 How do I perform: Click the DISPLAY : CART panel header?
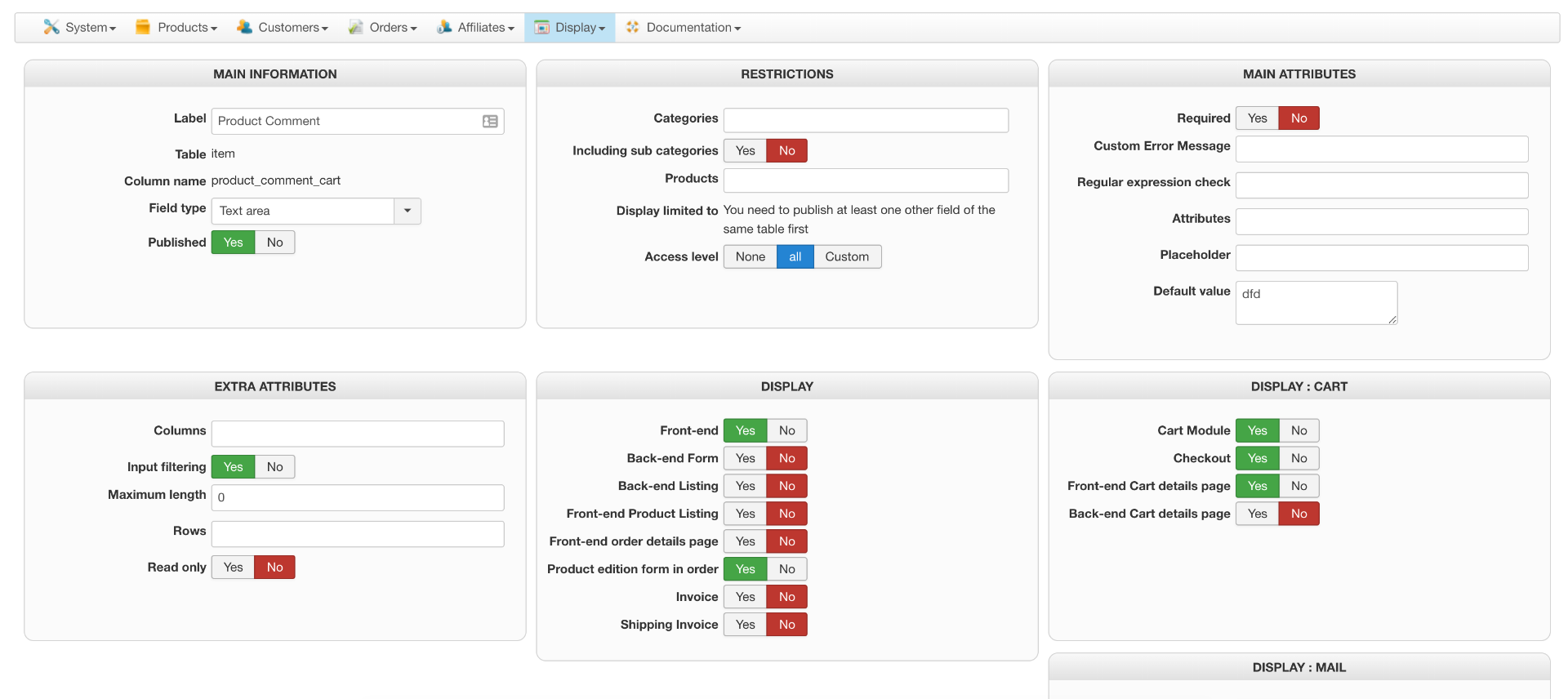pyautogui.click(x=1299, y=386)
